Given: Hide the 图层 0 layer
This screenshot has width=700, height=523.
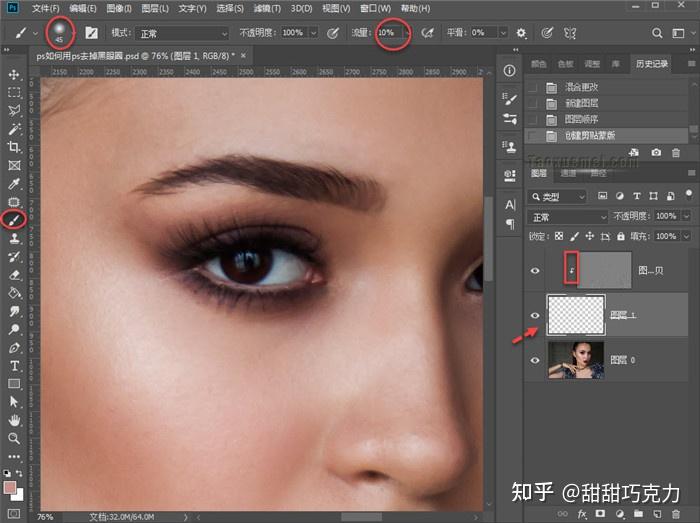Looking at the screenshot, I should (535, 360).
